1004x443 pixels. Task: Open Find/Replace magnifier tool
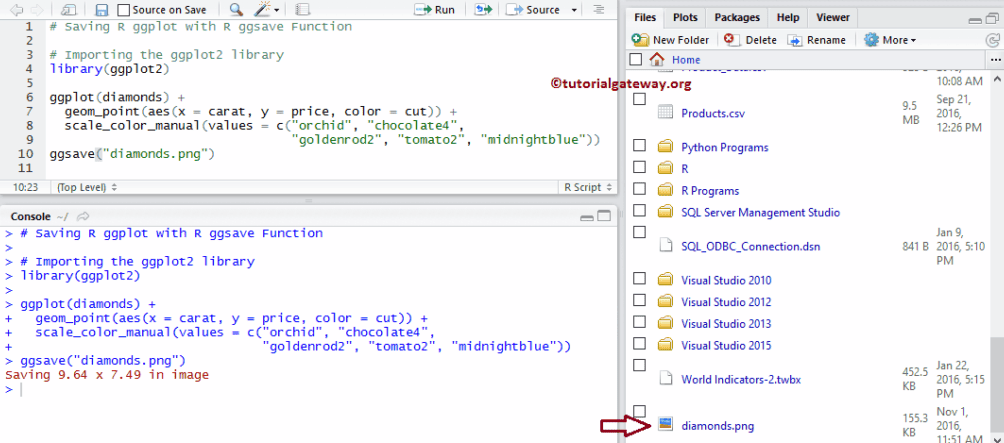click(236, 10)
